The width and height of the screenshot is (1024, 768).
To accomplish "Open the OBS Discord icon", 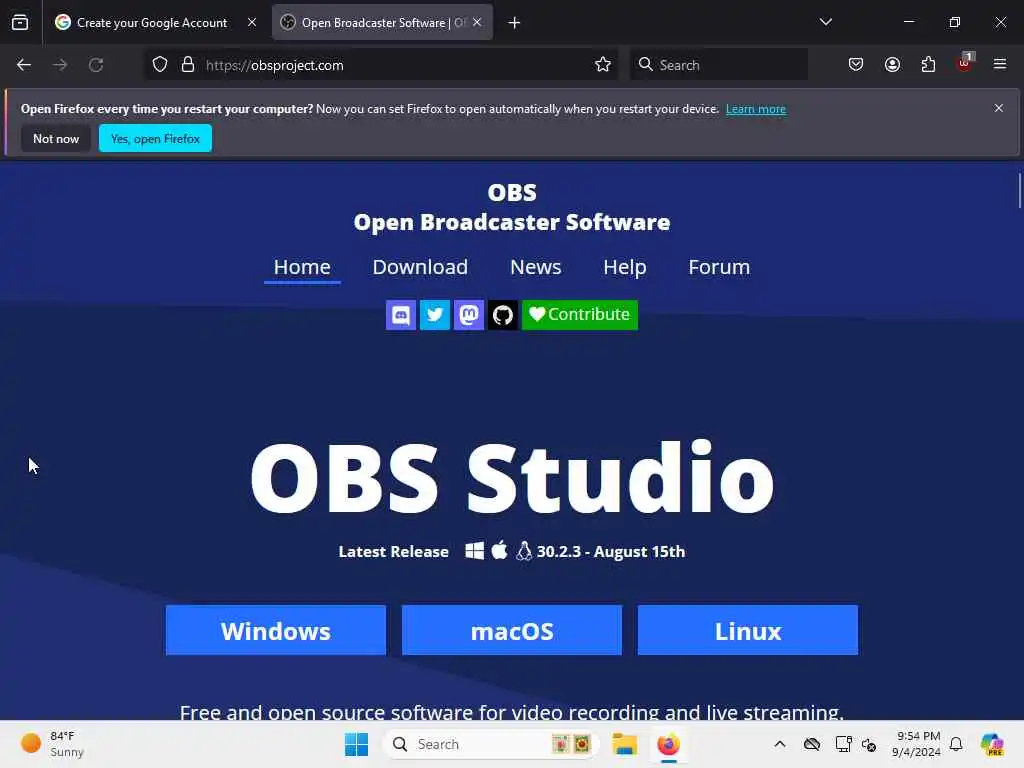I will (x=400, y=315).
